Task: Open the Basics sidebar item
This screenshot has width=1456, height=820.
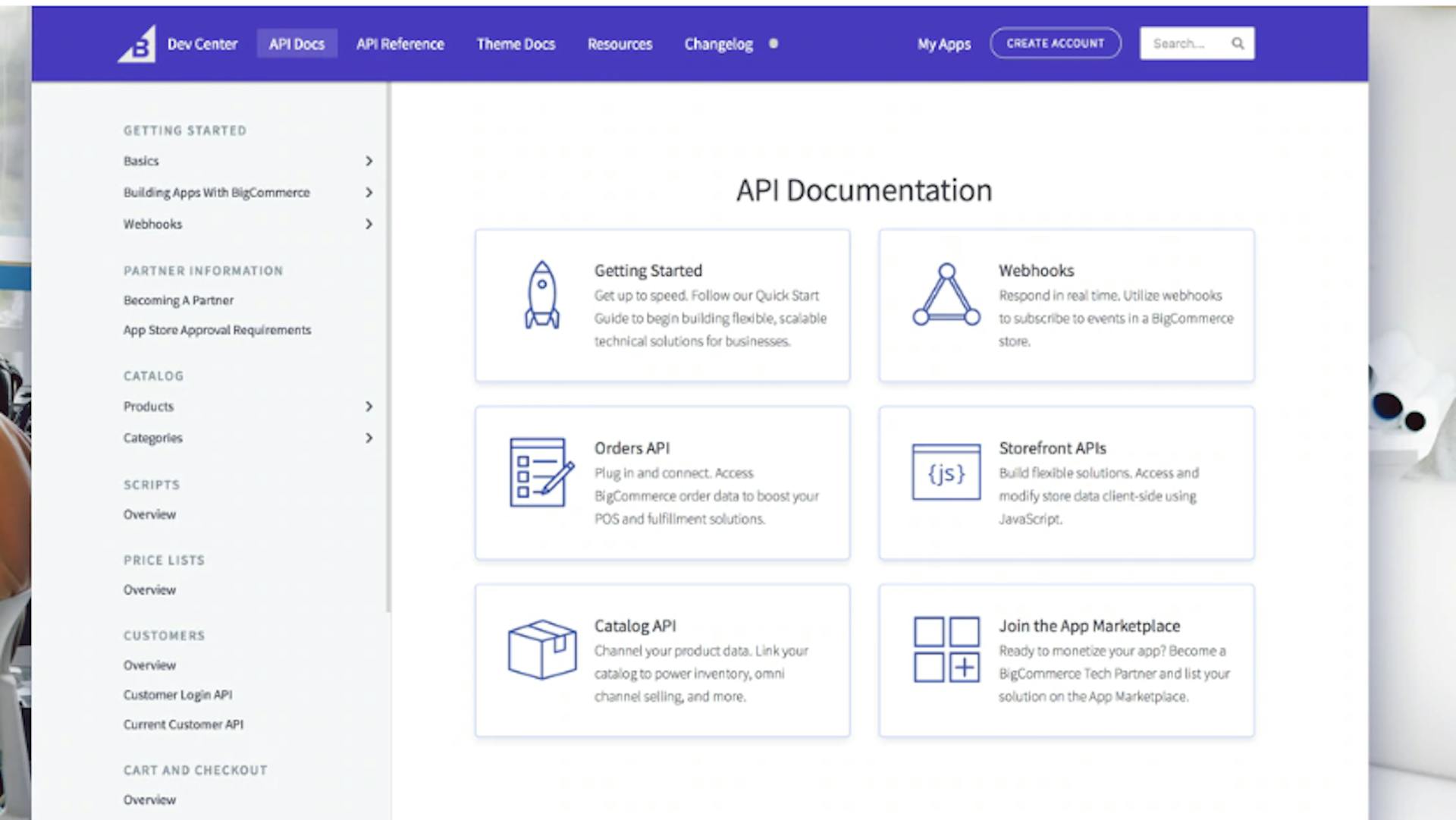Action: pyautogui.click(x=141, y=161)
